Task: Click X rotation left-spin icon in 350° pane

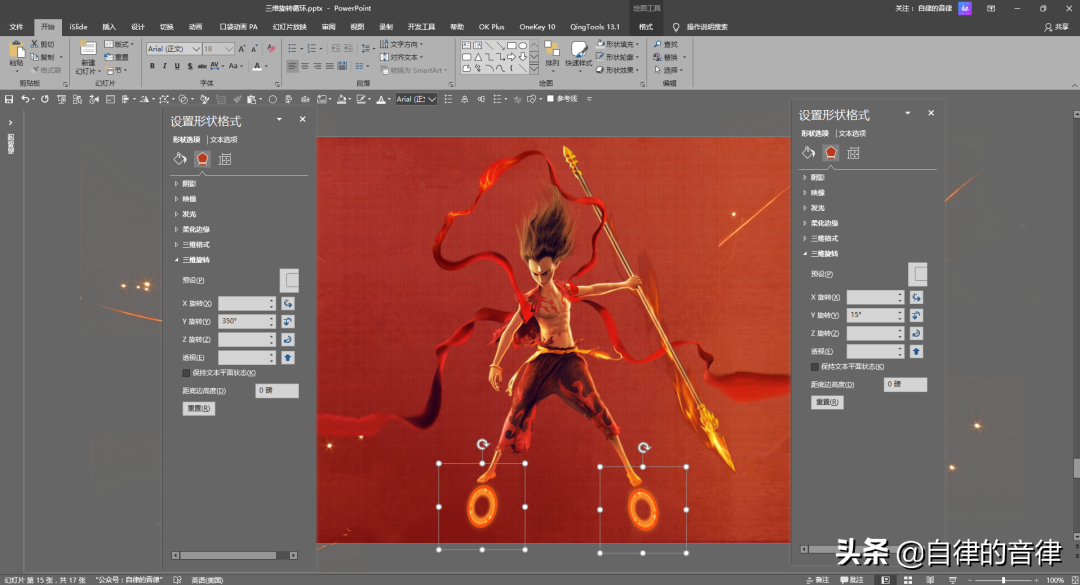Action: click(x=288, y=303)
